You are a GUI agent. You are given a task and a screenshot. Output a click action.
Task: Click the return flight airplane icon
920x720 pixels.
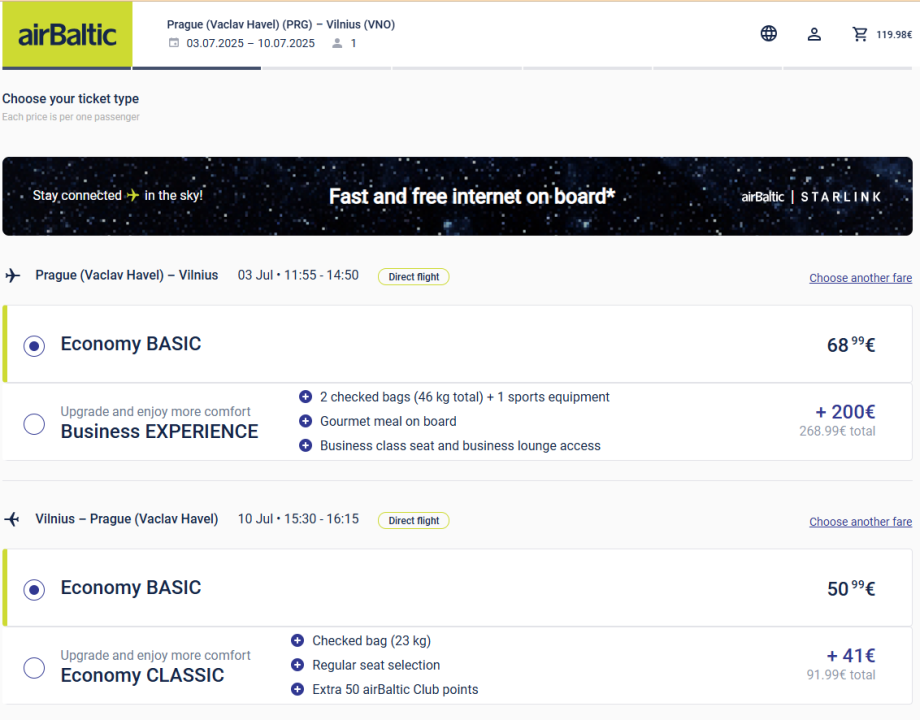coord(13,520)
